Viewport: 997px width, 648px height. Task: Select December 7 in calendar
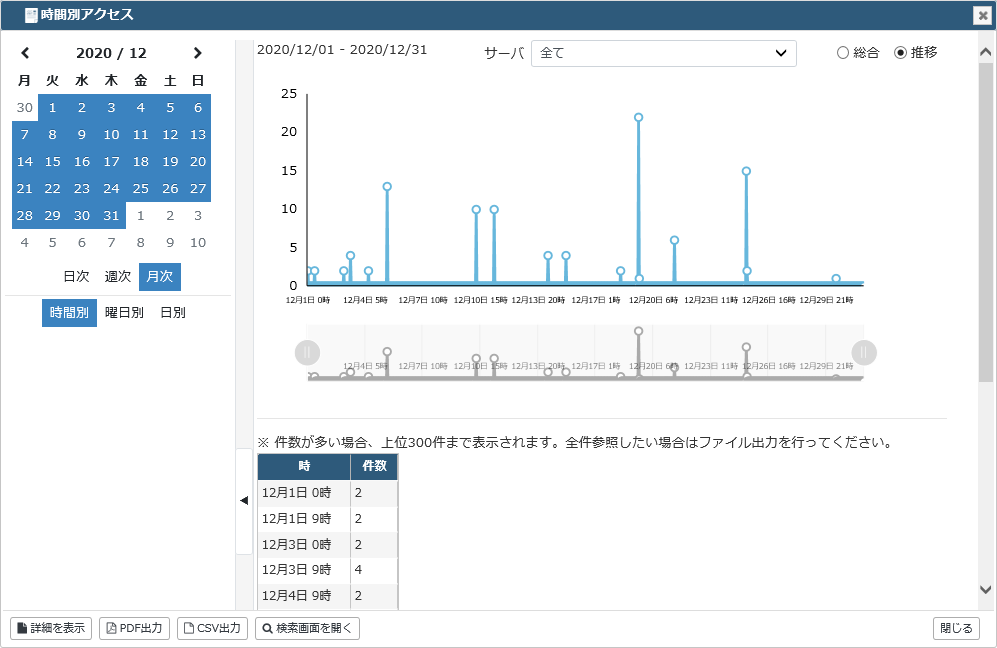click(25, 134)
